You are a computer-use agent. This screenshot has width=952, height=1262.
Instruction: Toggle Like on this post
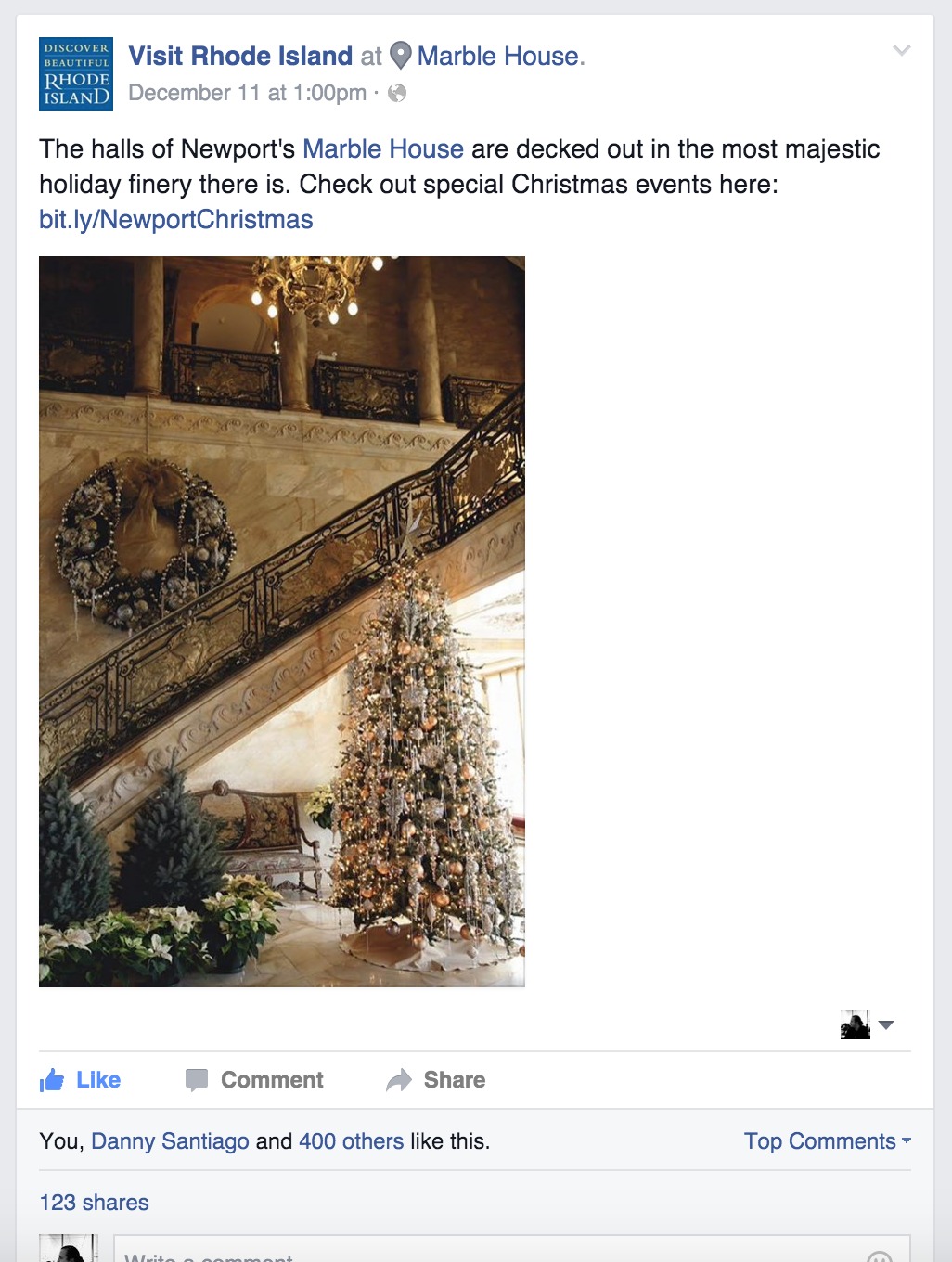click(x=80, y=1080)
